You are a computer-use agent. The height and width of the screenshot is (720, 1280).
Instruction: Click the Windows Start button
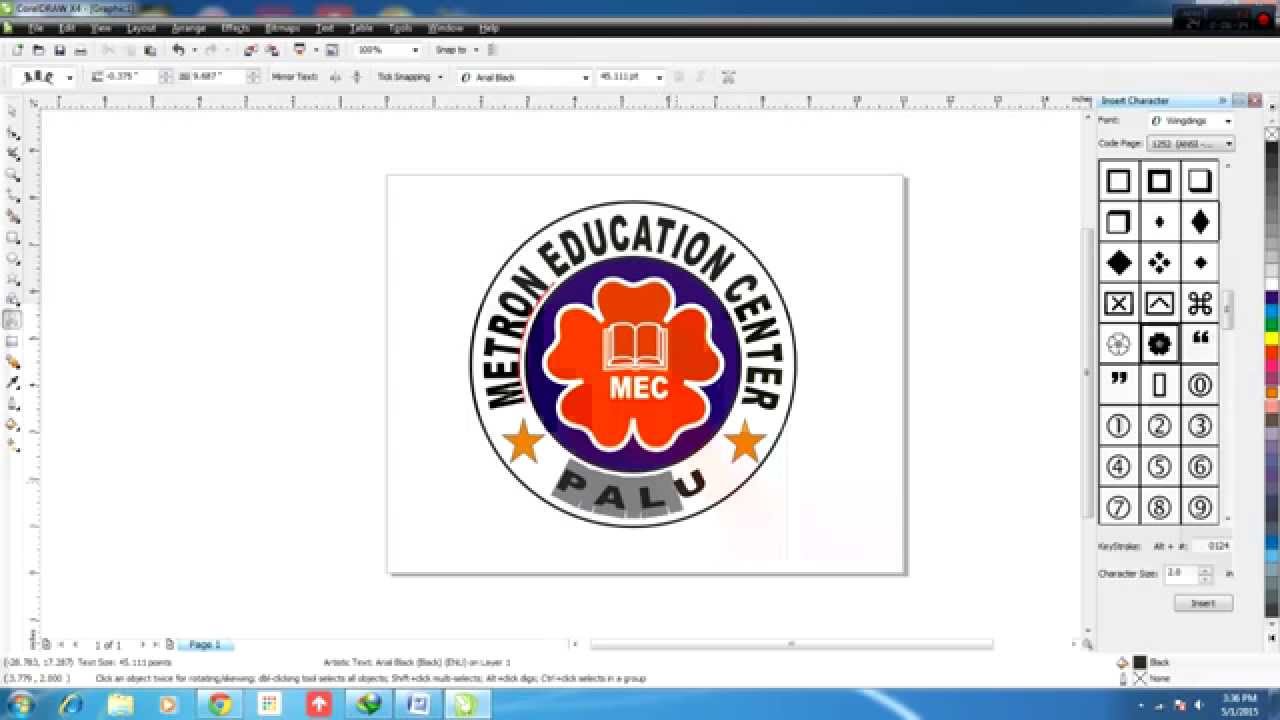click(20, 704)
